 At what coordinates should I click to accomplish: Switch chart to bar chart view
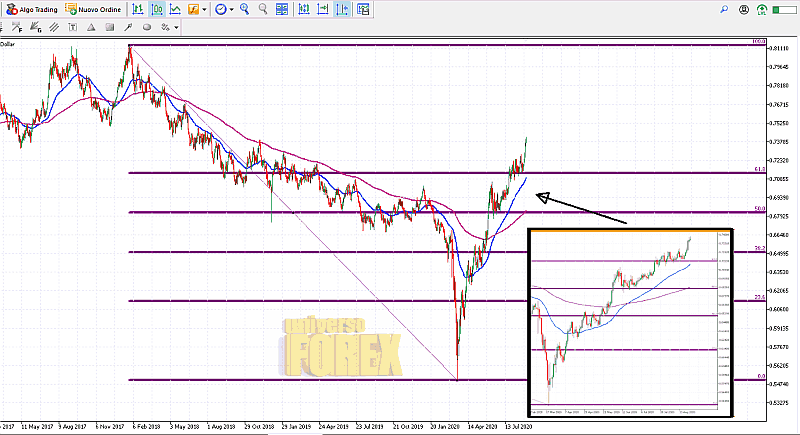(x=137, y=9)
